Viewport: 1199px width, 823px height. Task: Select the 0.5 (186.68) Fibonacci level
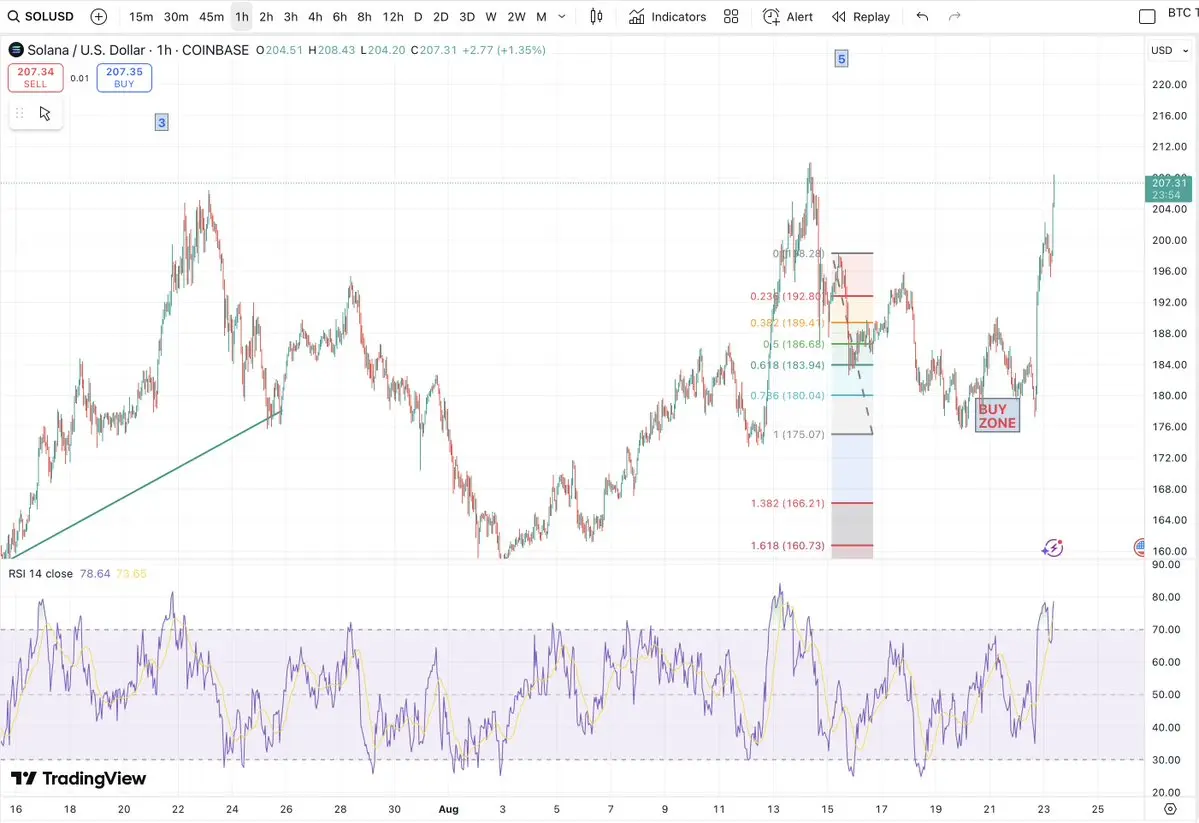[794, 344]
